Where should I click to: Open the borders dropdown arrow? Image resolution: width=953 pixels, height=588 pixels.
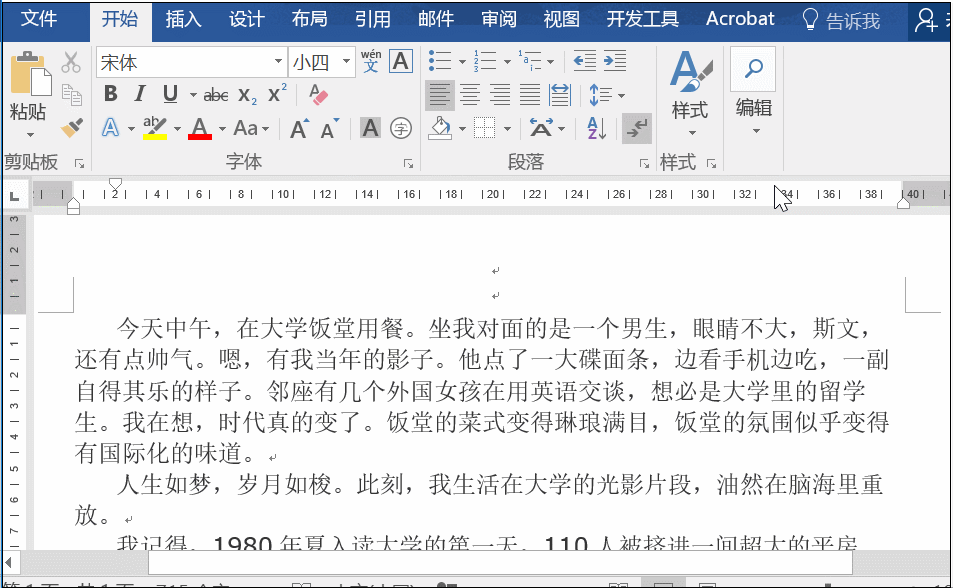507,129
